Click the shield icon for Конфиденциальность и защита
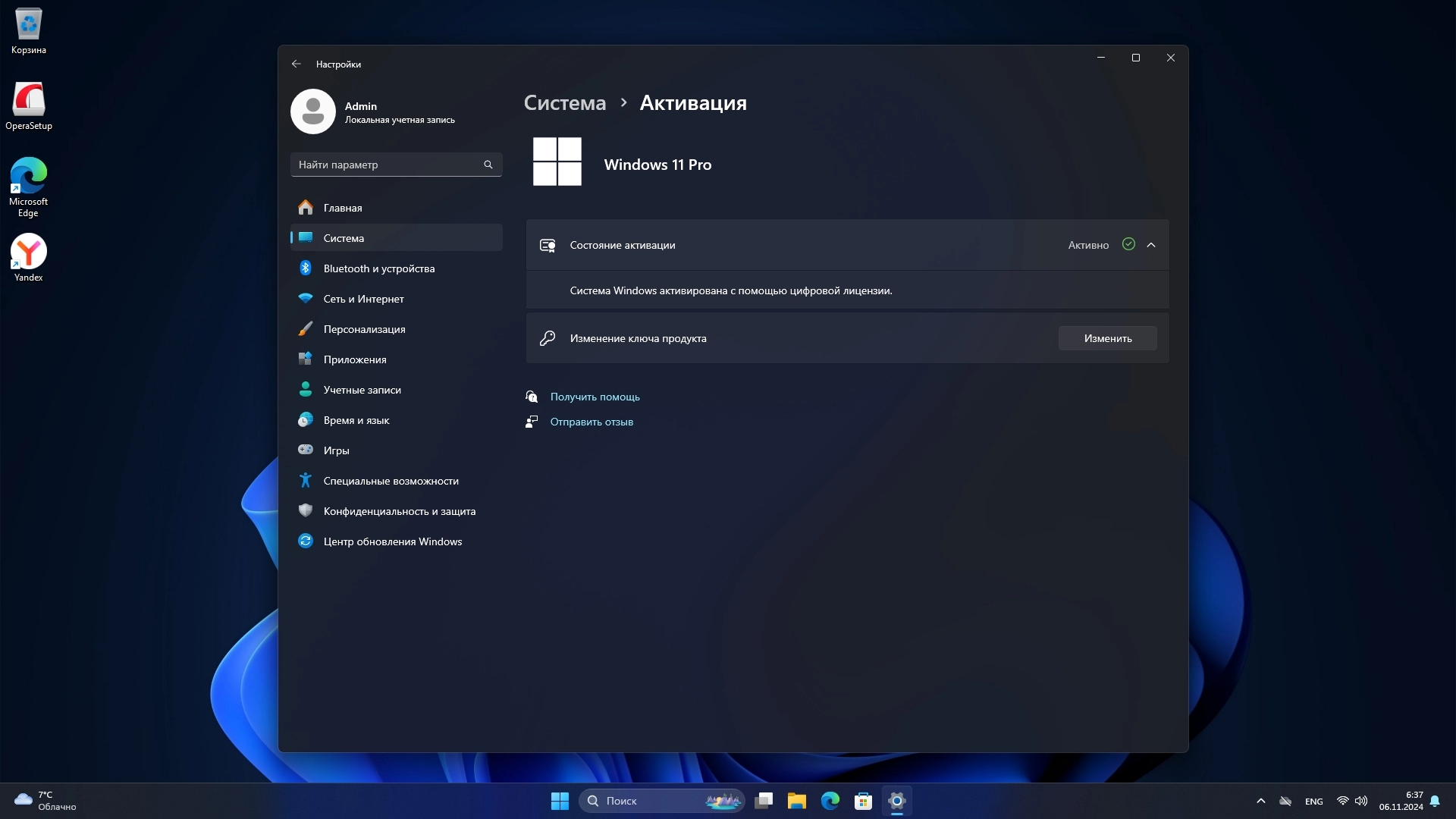The image size is (1456, 819). pyautogui.click(x=306, y=510)
